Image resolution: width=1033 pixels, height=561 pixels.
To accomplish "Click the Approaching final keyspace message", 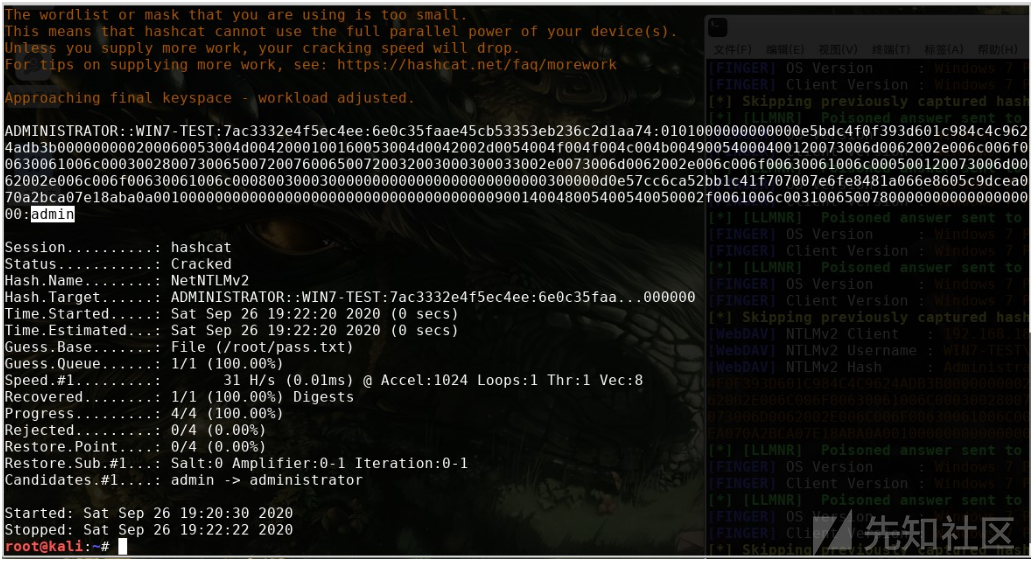I will [209, 98].
